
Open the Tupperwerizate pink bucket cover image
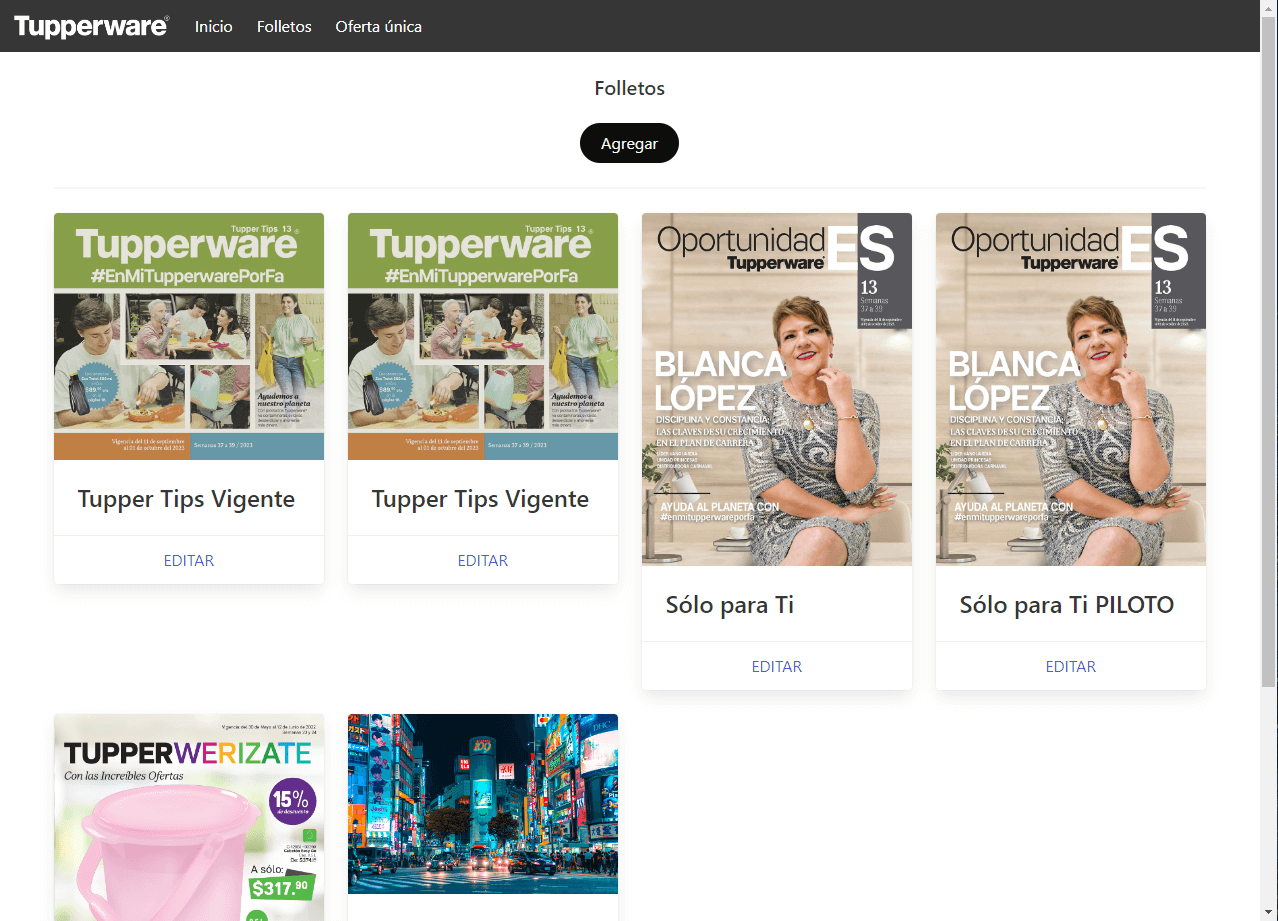[189, 817]
